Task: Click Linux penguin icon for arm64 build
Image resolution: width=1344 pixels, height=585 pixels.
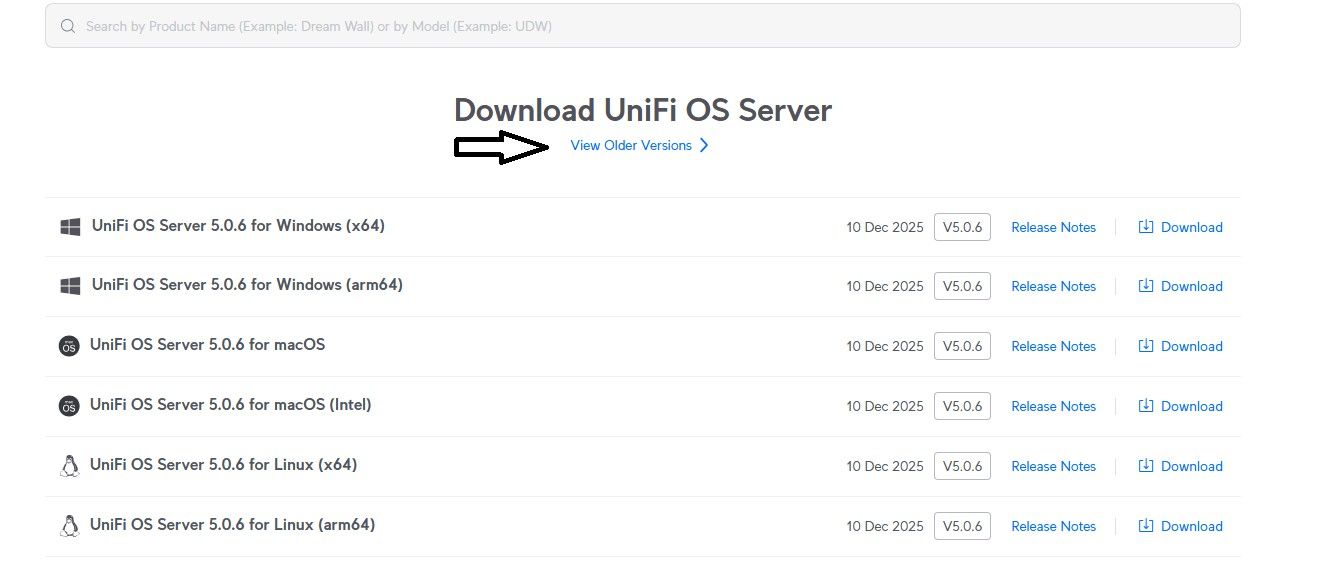Action: [69, 526]
